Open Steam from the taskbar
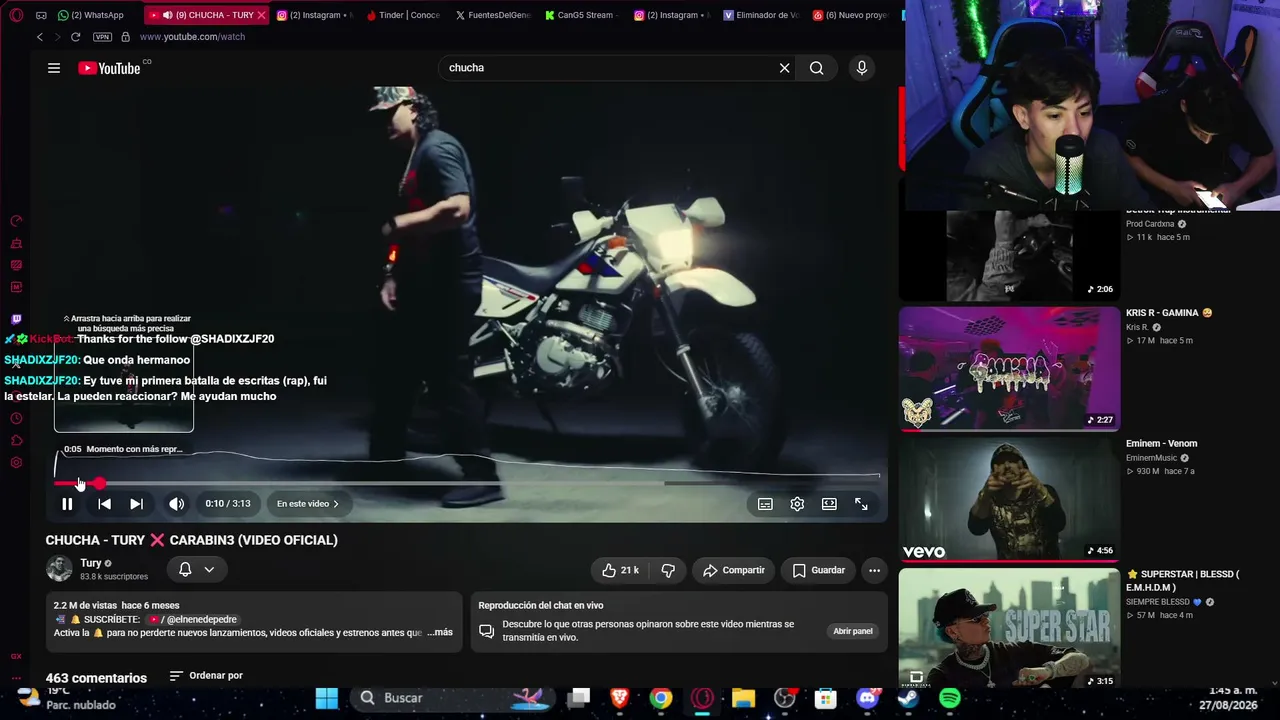The width and height of the screenshot is (1280, 720). (908, 698)
